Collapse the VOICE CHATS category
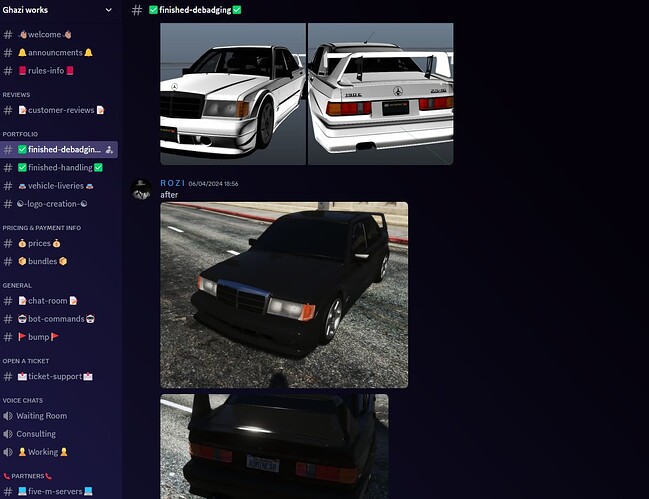 coord(22,400)
